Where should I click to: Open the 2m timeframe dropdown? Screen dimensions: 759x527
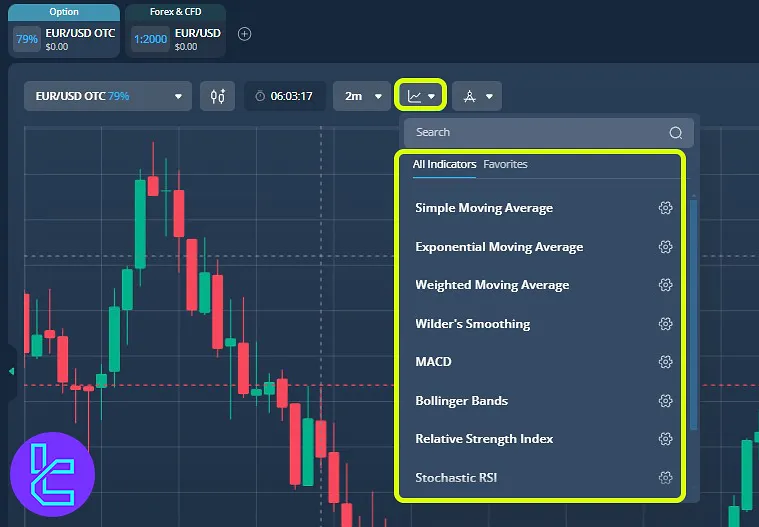tap(362, 96)
